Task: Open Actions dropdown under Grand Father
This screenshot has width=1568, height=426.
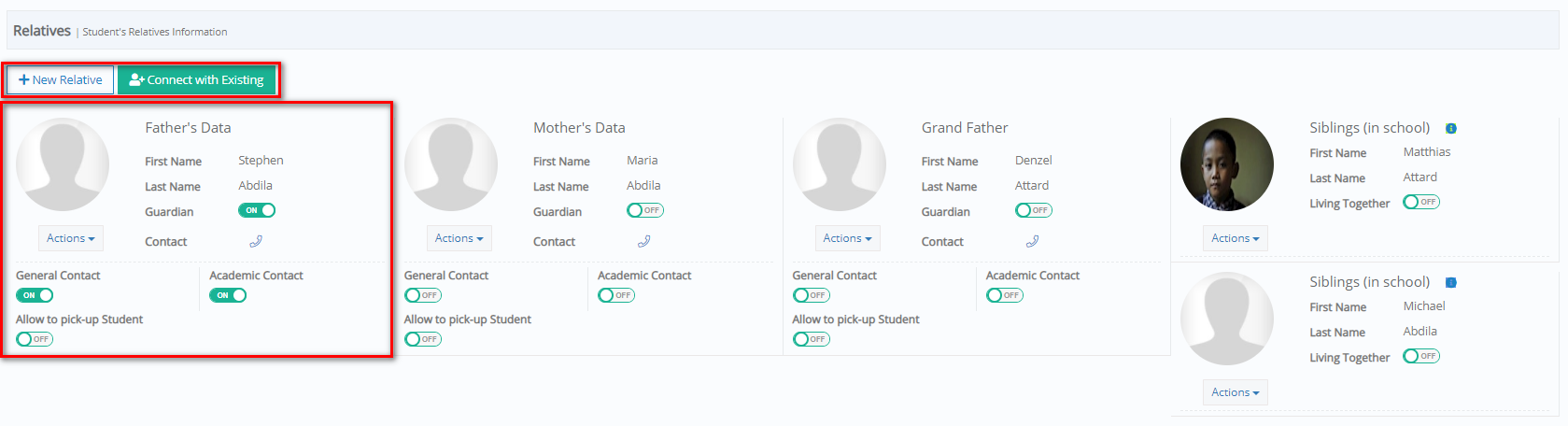Action: point(848,238)
